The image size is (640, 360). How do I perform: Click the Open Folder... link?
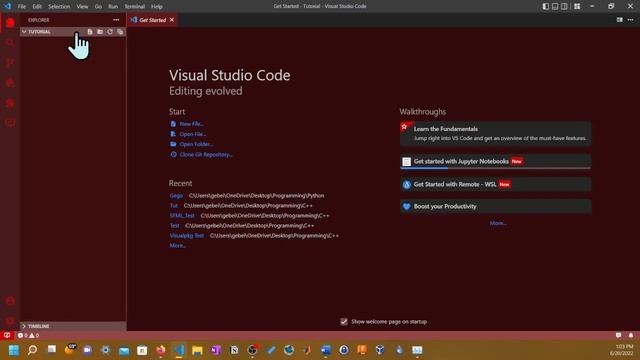(x=196, y=144)
